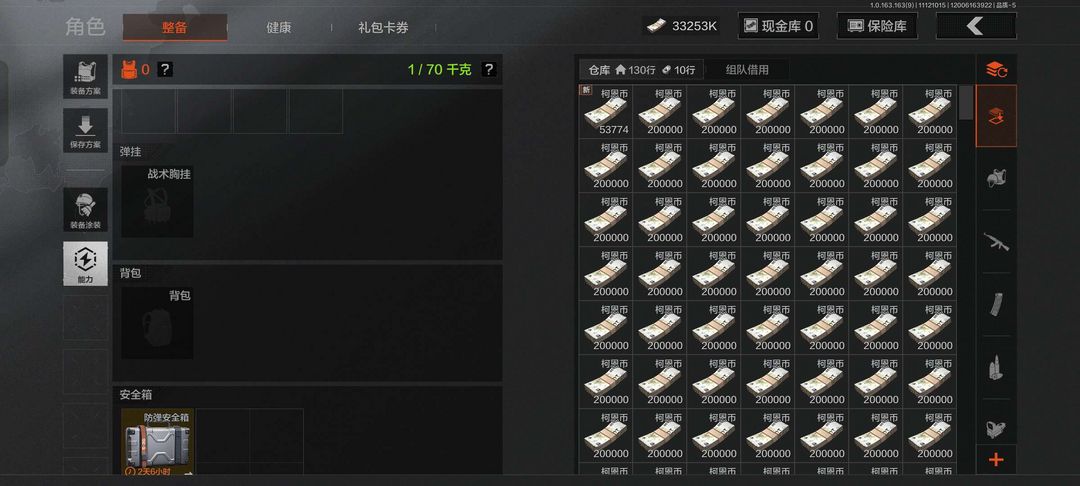
Task: Click the warehouse sort icon at top
Action: (996, 70)
